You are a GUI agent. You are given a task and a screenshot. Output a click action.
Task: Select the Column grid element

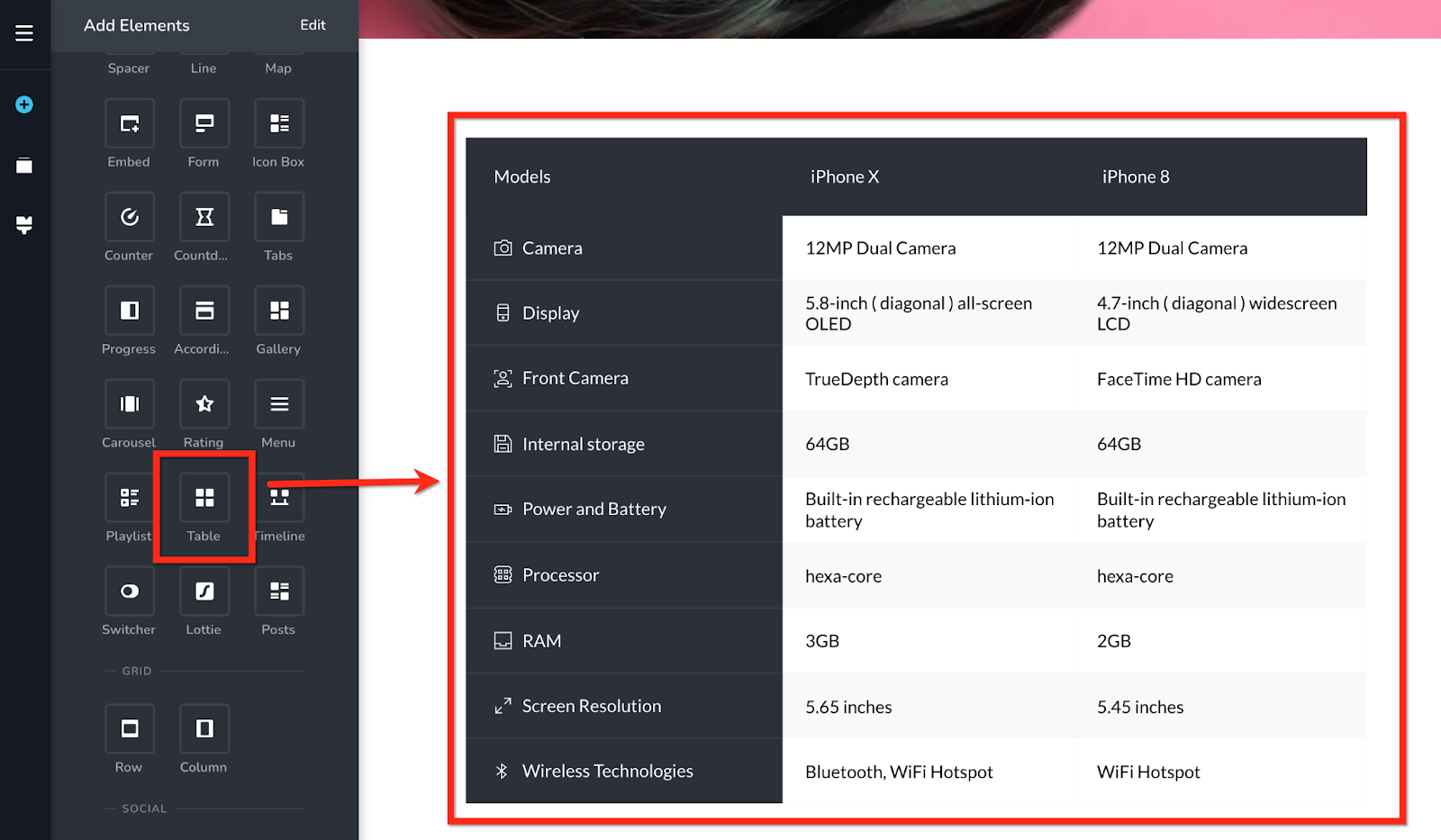coord(204,728)
